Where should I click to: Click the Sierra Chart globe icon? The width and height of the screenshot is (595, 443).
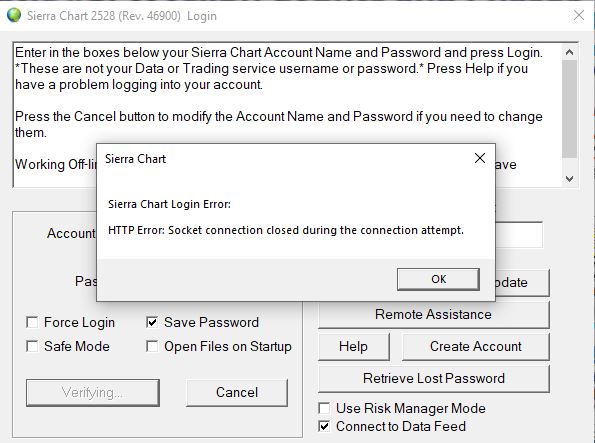point(14,15)
